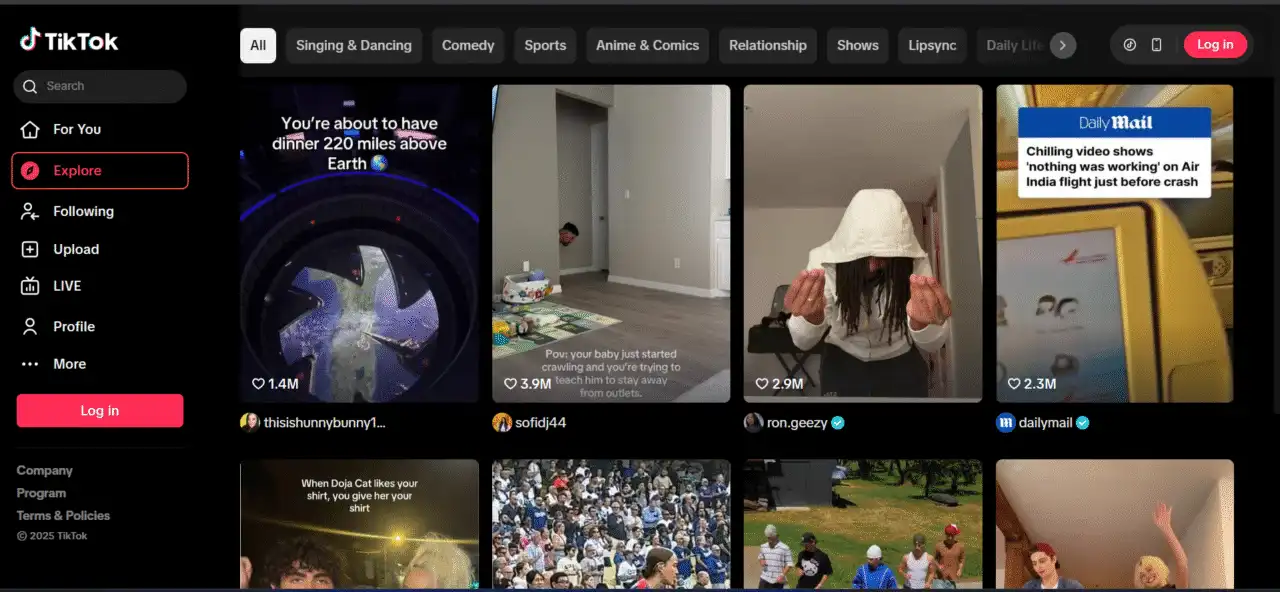Open the sofidj44 username link
The width and height of the screenshot is (1280, 592).
tap(541, 423)
